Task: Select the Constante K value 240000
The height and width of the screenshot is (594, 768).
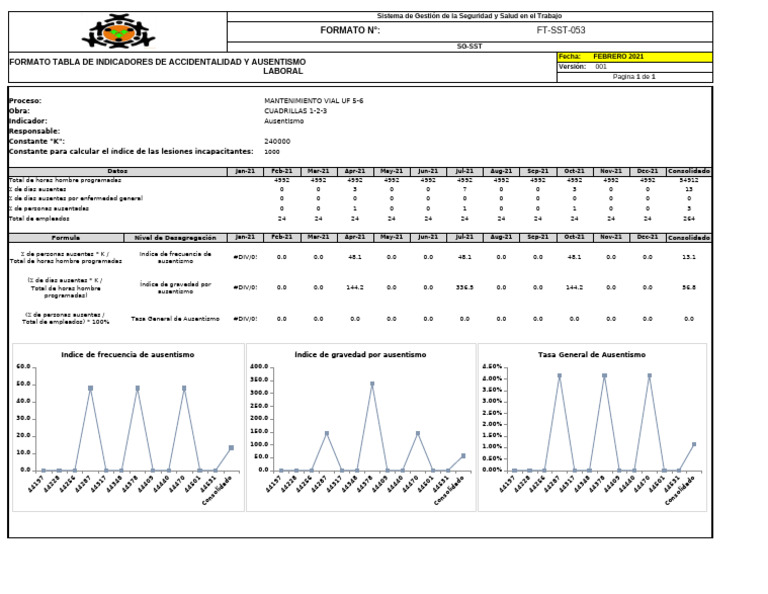Action: (x=277, y=142)
